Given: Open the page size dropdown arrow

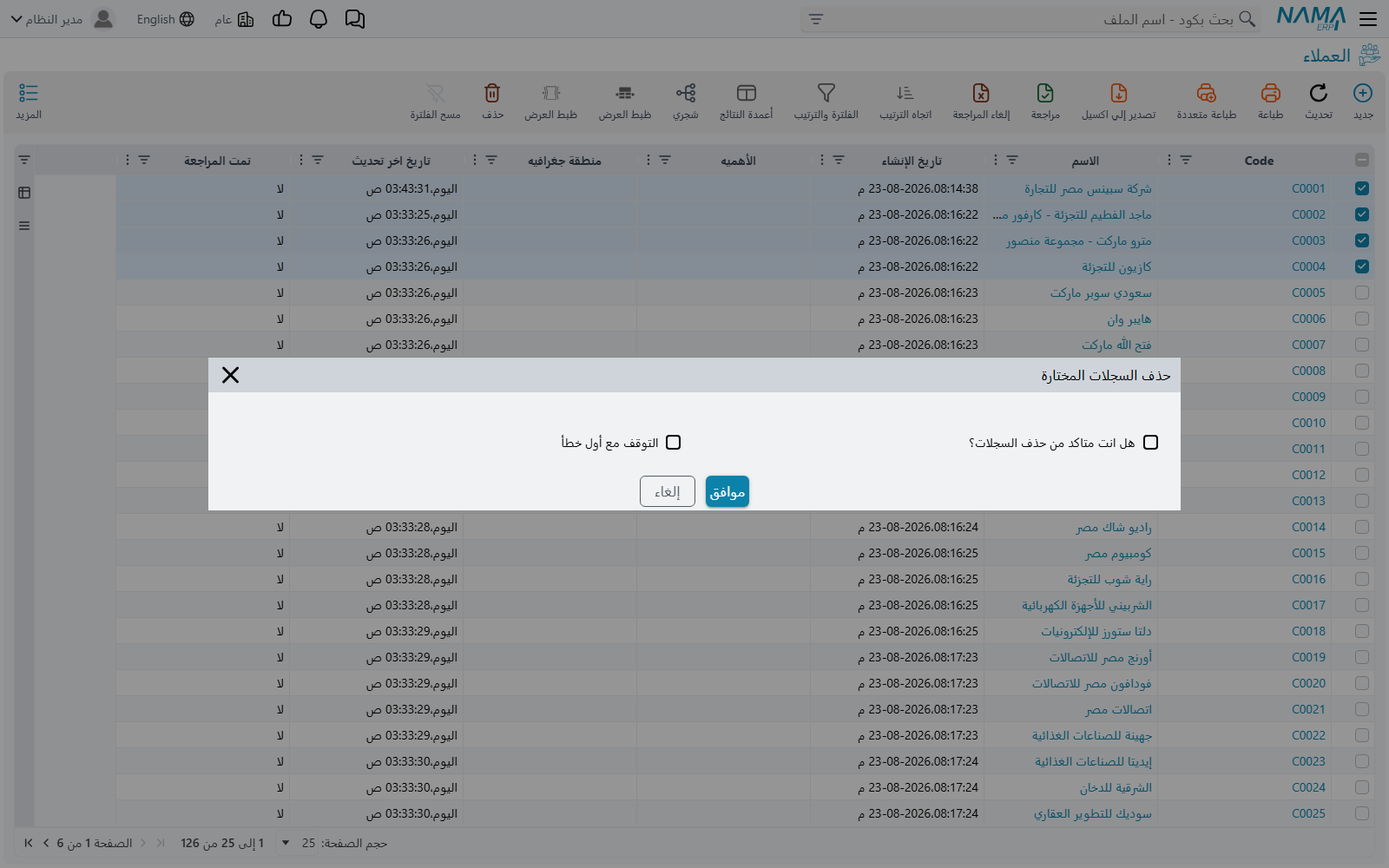Looking at the screenshot, I should (x=286, y=843).
